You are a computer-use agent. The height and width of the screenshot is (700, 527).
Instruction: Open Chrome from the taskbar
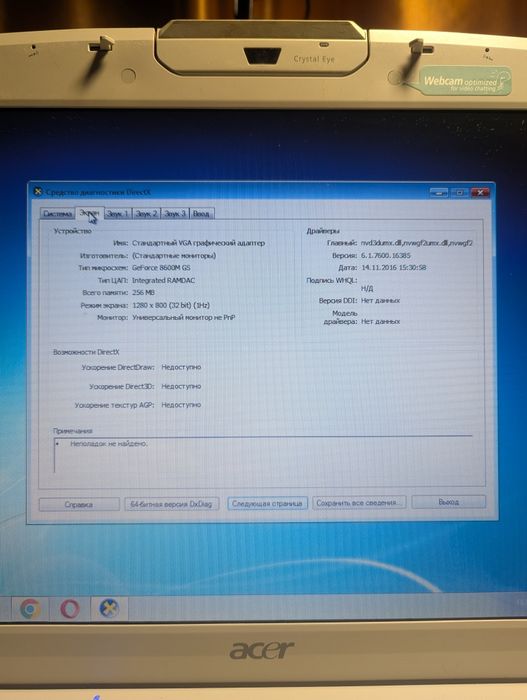pyautogui.click(x=30, y=608)
